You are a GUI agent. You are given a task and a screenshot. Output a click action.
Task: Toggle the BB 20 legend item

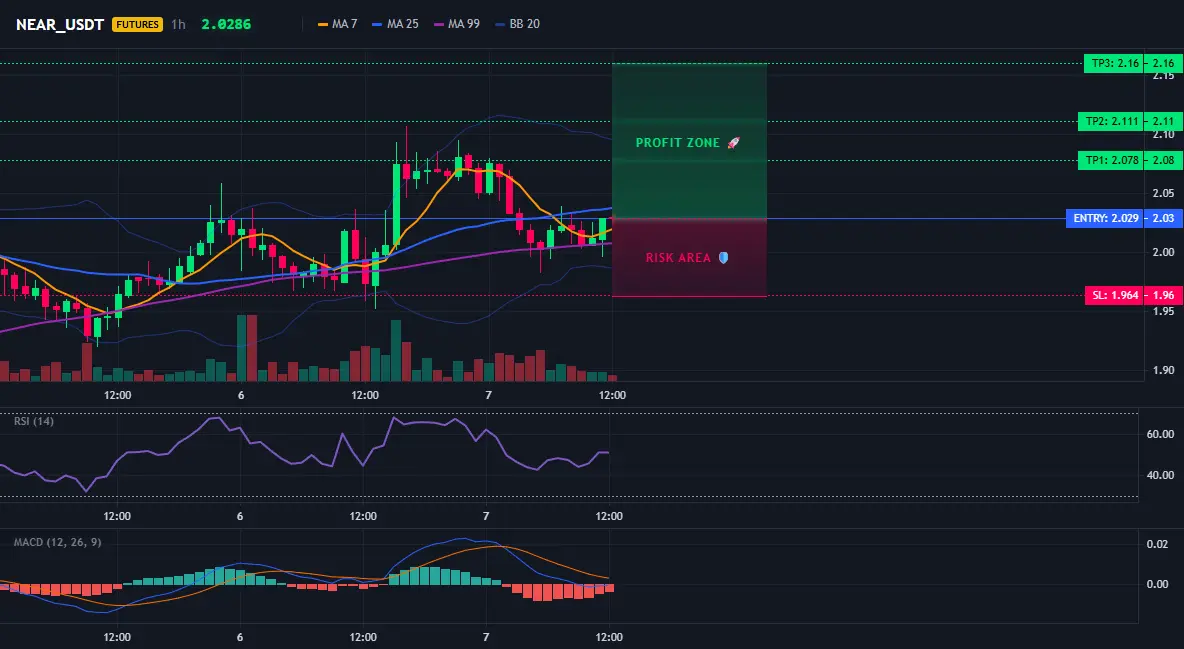point(517,24)
